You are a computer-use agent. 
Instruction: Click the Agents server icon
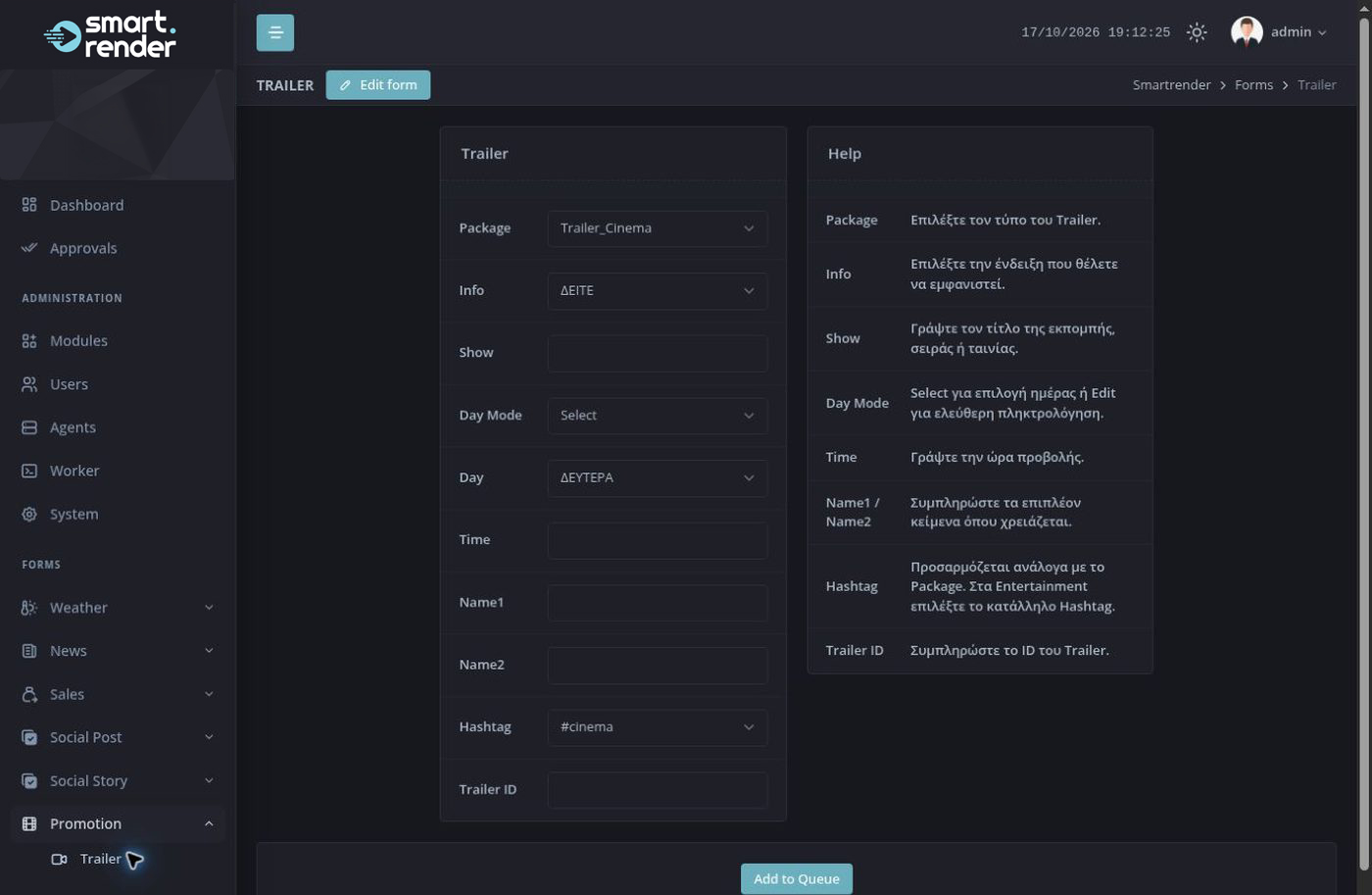(x=29, y=427)
